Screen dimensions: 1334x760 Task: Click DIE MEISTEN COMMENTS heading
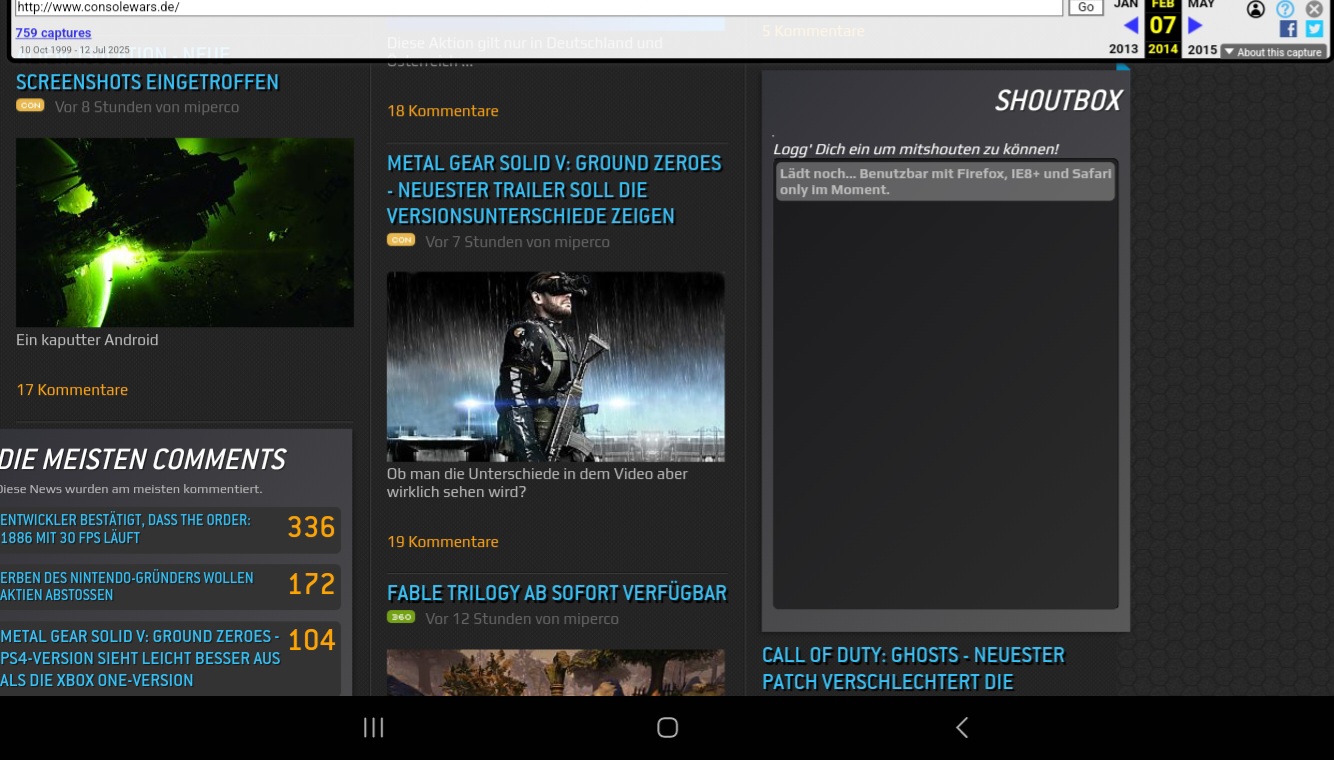[143, 460]
